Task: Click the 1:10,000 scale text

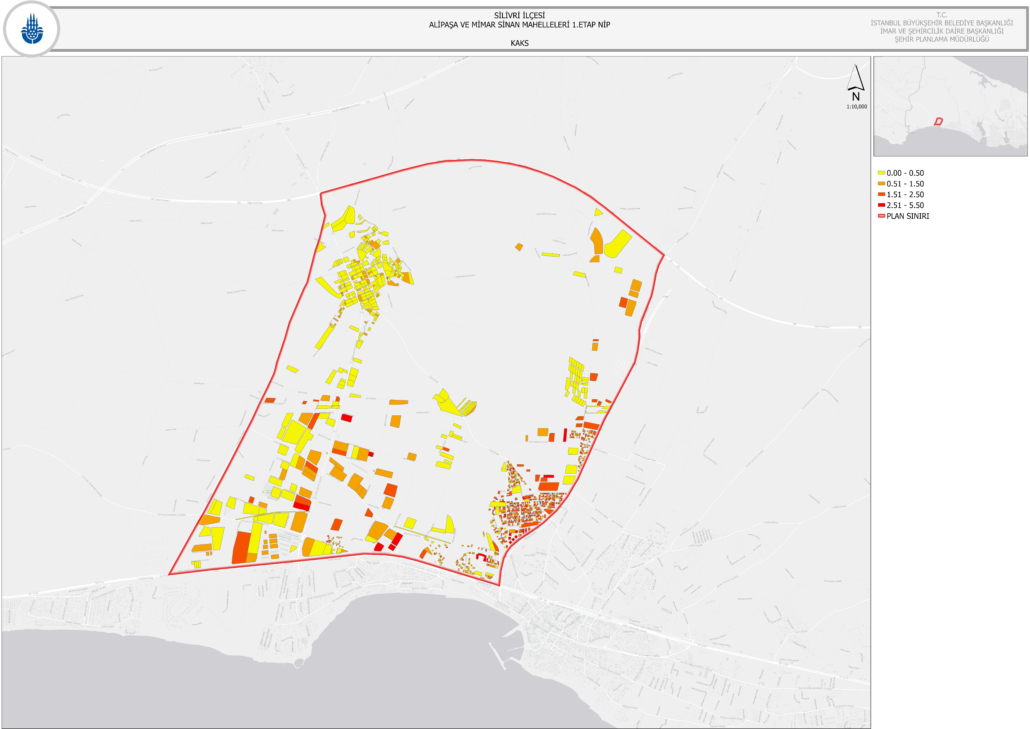Action: 856,106
